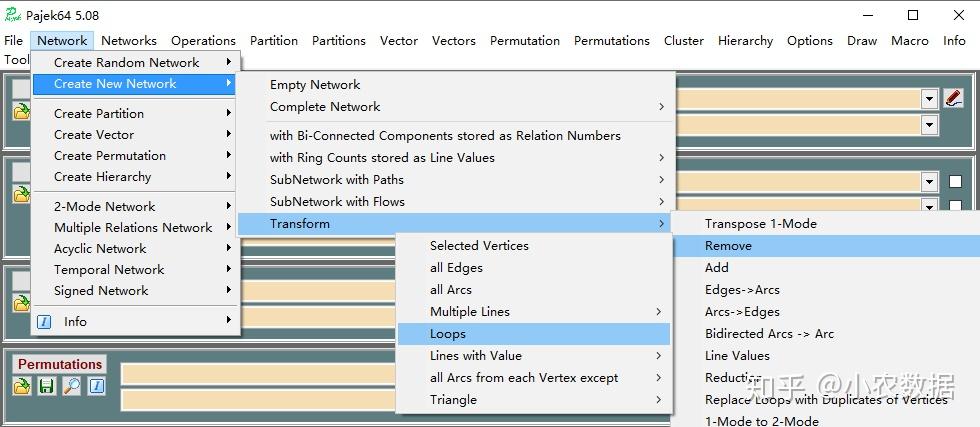Choose Loops from the Remove submenu
This screenshot has height=427, width=980.
(x=448, y=334)
